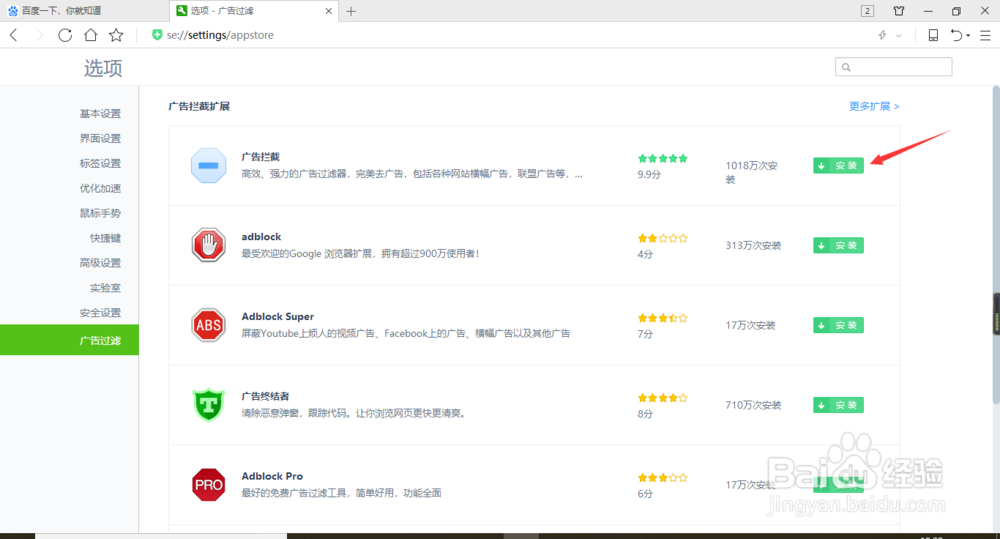Open the reading mode book icon
Image resolution: width=1000 pixels, height=539 pixels.
tap(933, 35)
